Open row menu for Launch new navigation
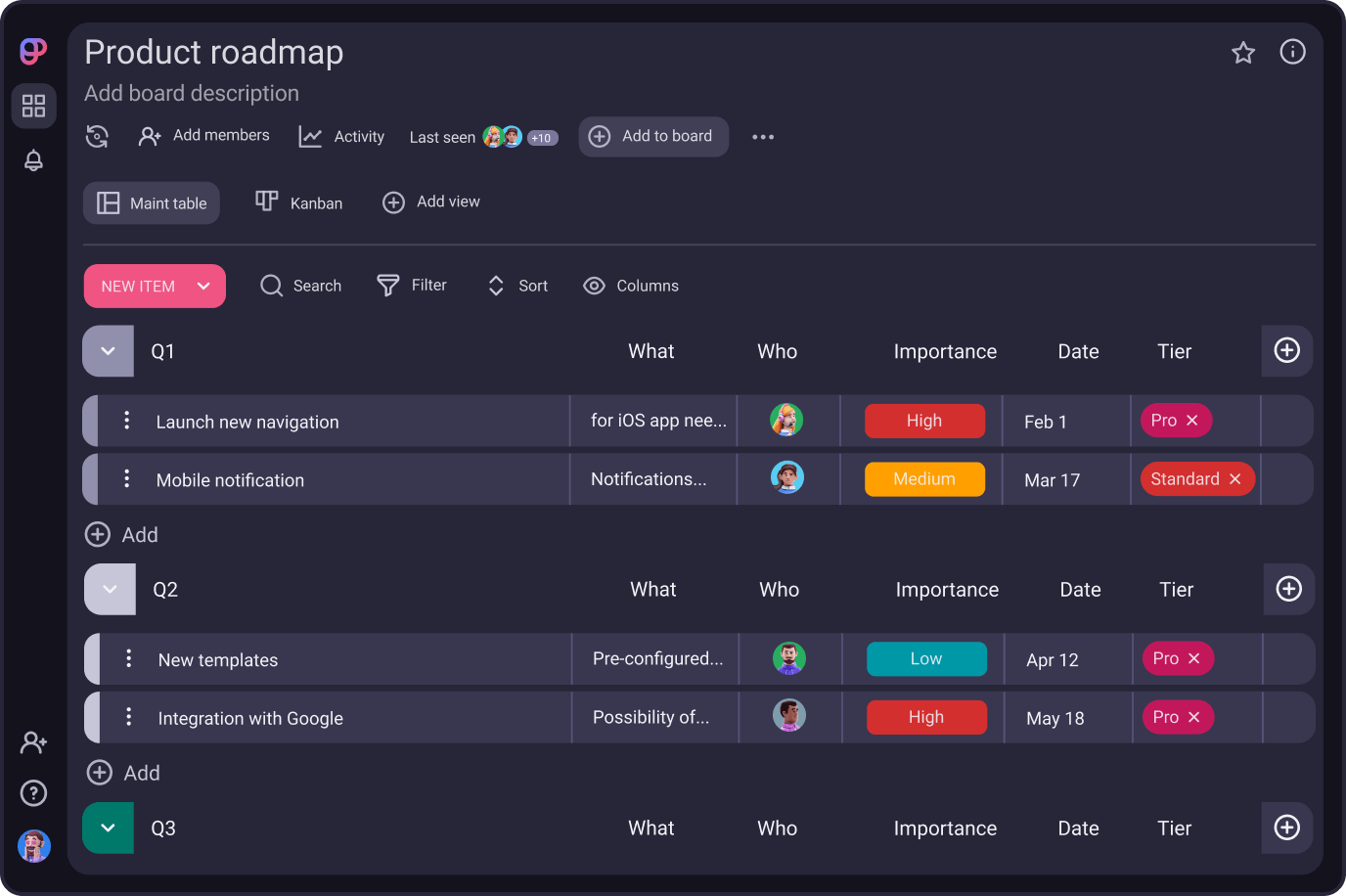This screenshot has width=1346, height=896. 126,421
